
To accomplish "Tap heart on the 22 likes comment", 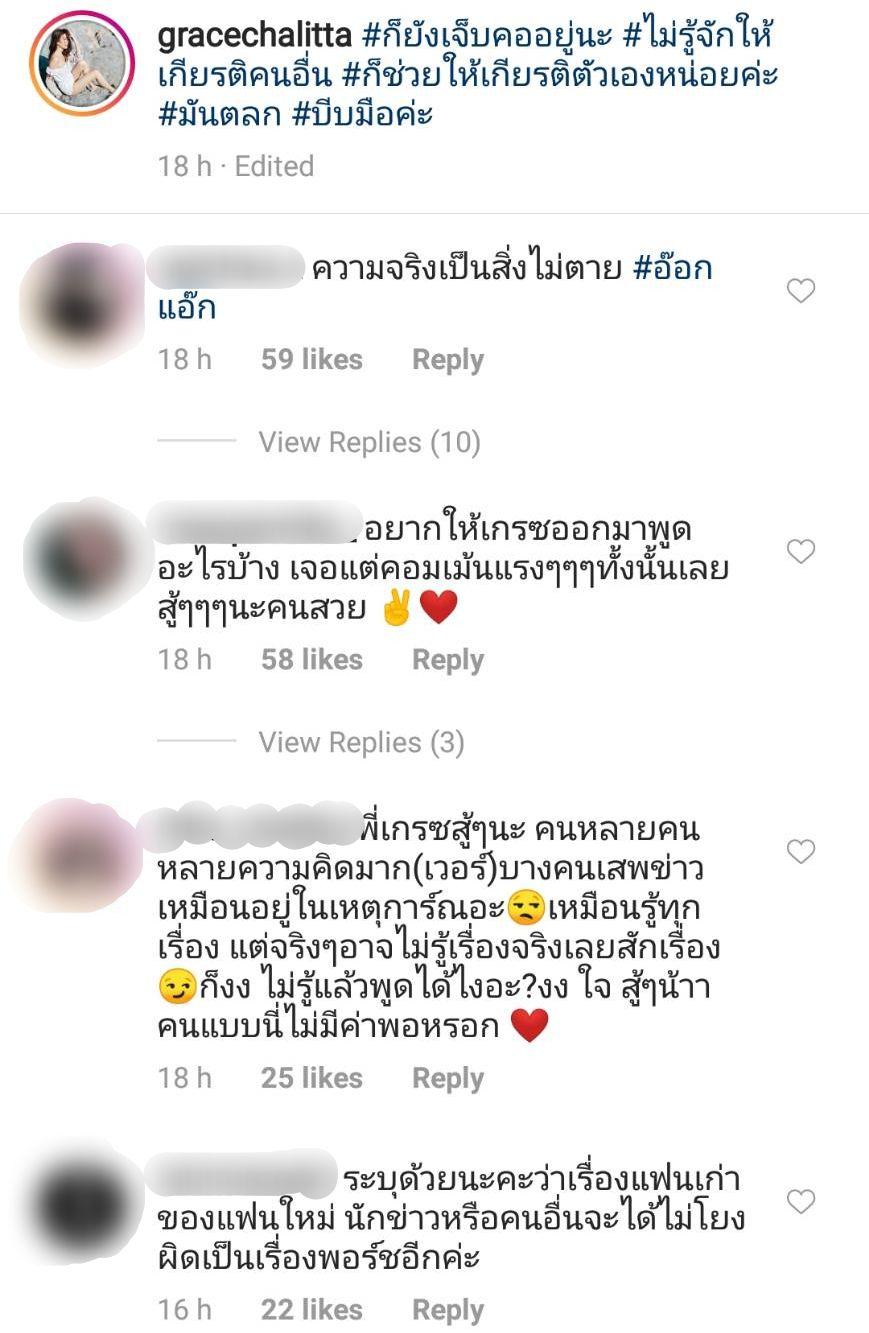I will pos(801,1201).
